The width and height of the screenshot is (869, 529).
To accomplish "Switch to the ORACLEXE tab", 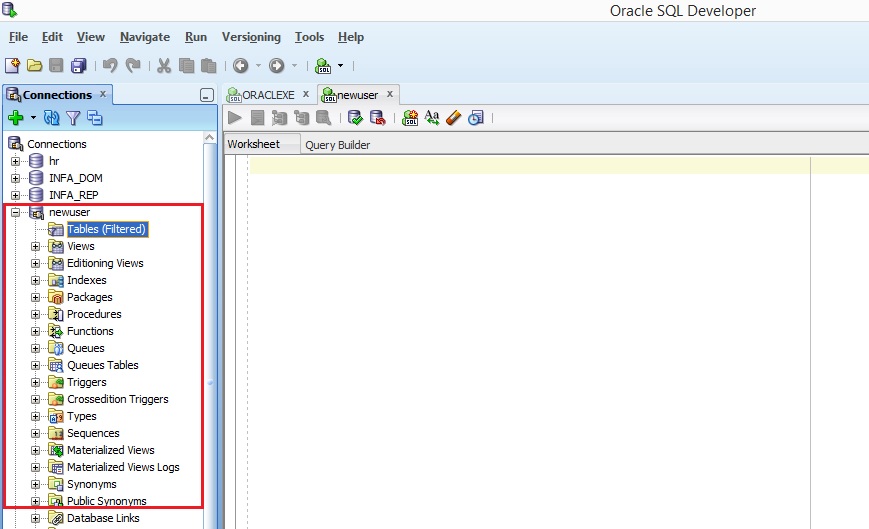I will 268,95.
